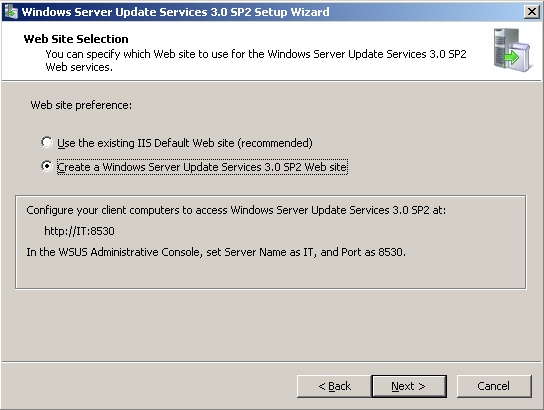The image size is (544, 410).
Task: Cancel the WSUS setup wizard
Action: click(494, 386)
